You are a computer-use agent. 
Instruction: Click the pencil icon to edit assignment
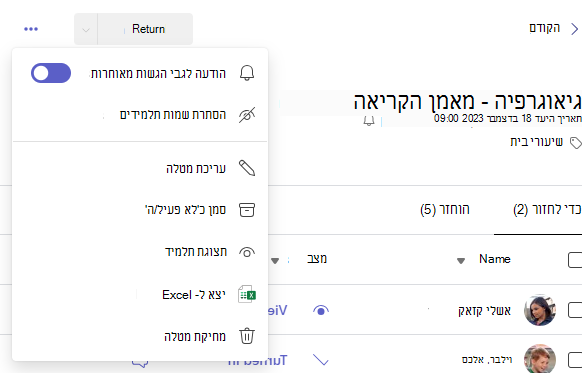point(247,168)
